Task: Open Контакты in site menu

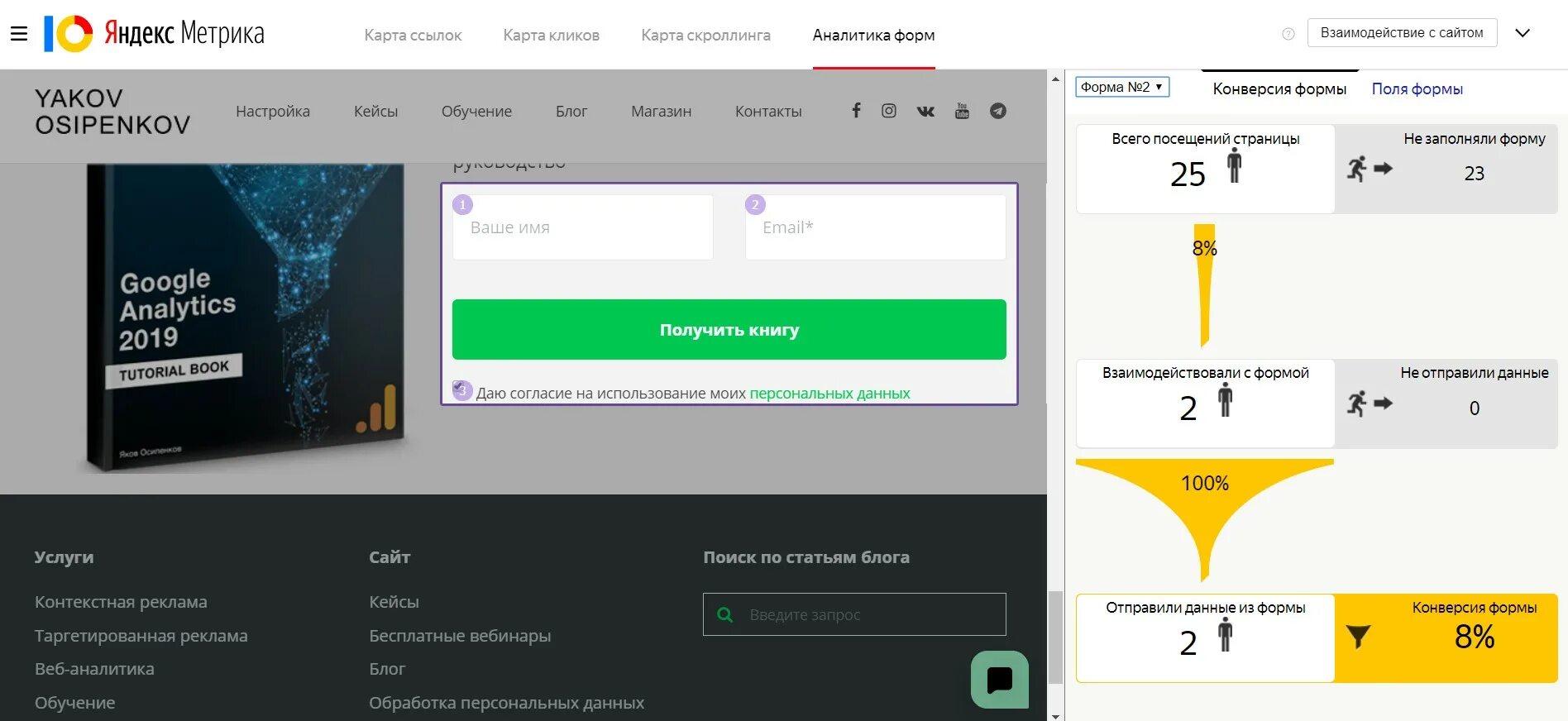Action: coord(768,111)
